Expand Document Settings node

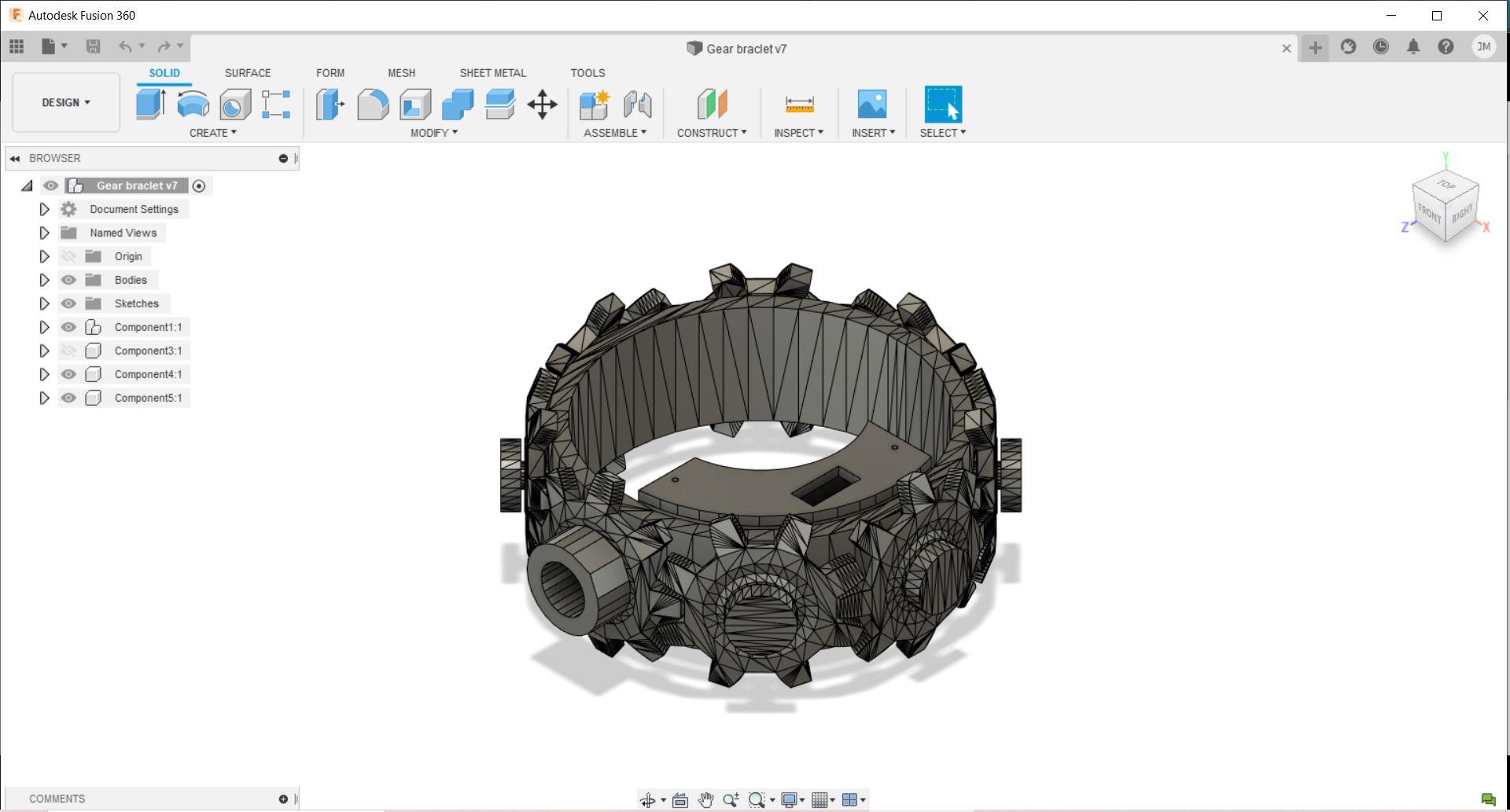(44, 209)
